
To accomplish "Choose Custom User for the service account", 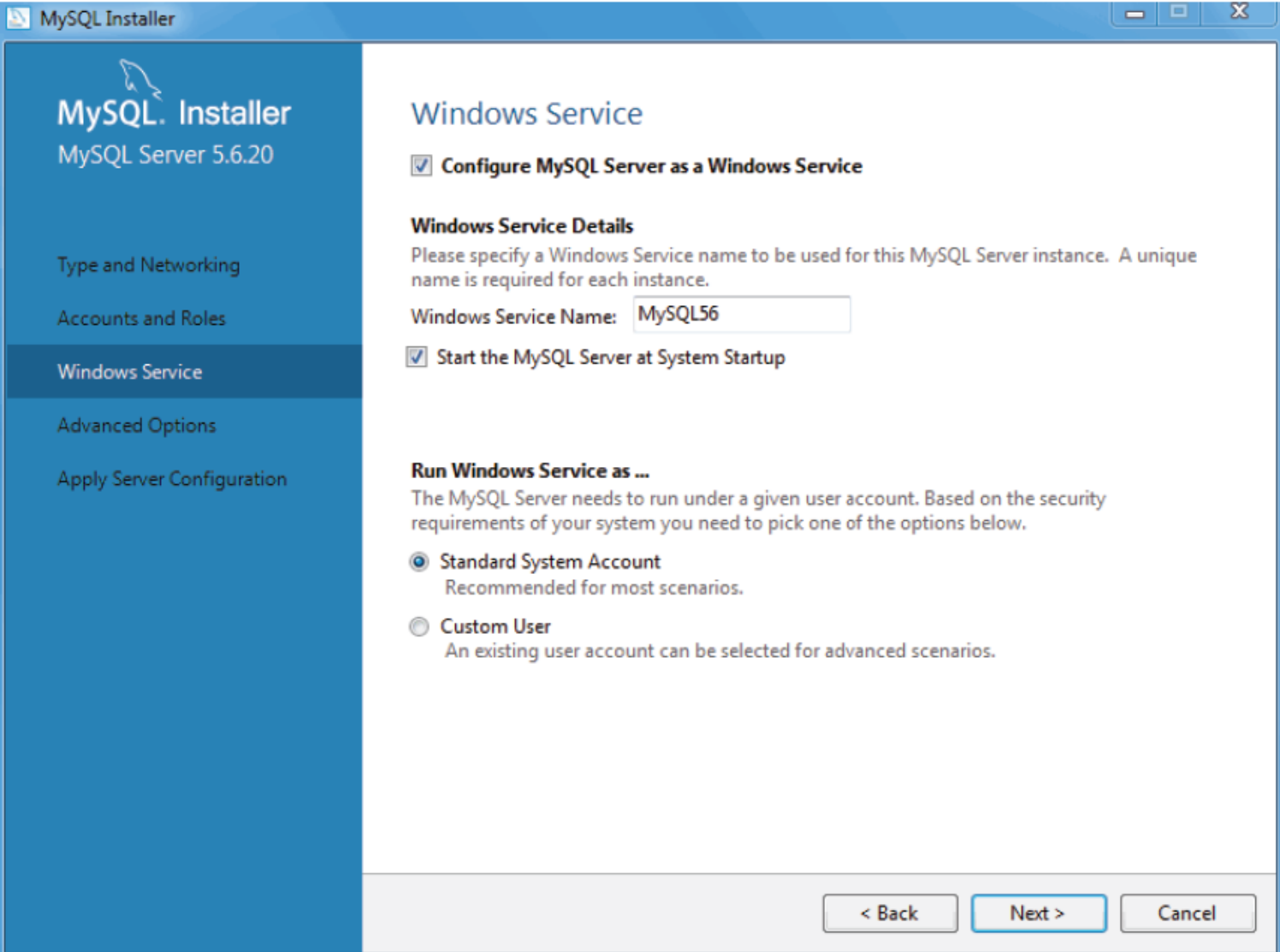I will pyautogui.click(x=419, y=627).
